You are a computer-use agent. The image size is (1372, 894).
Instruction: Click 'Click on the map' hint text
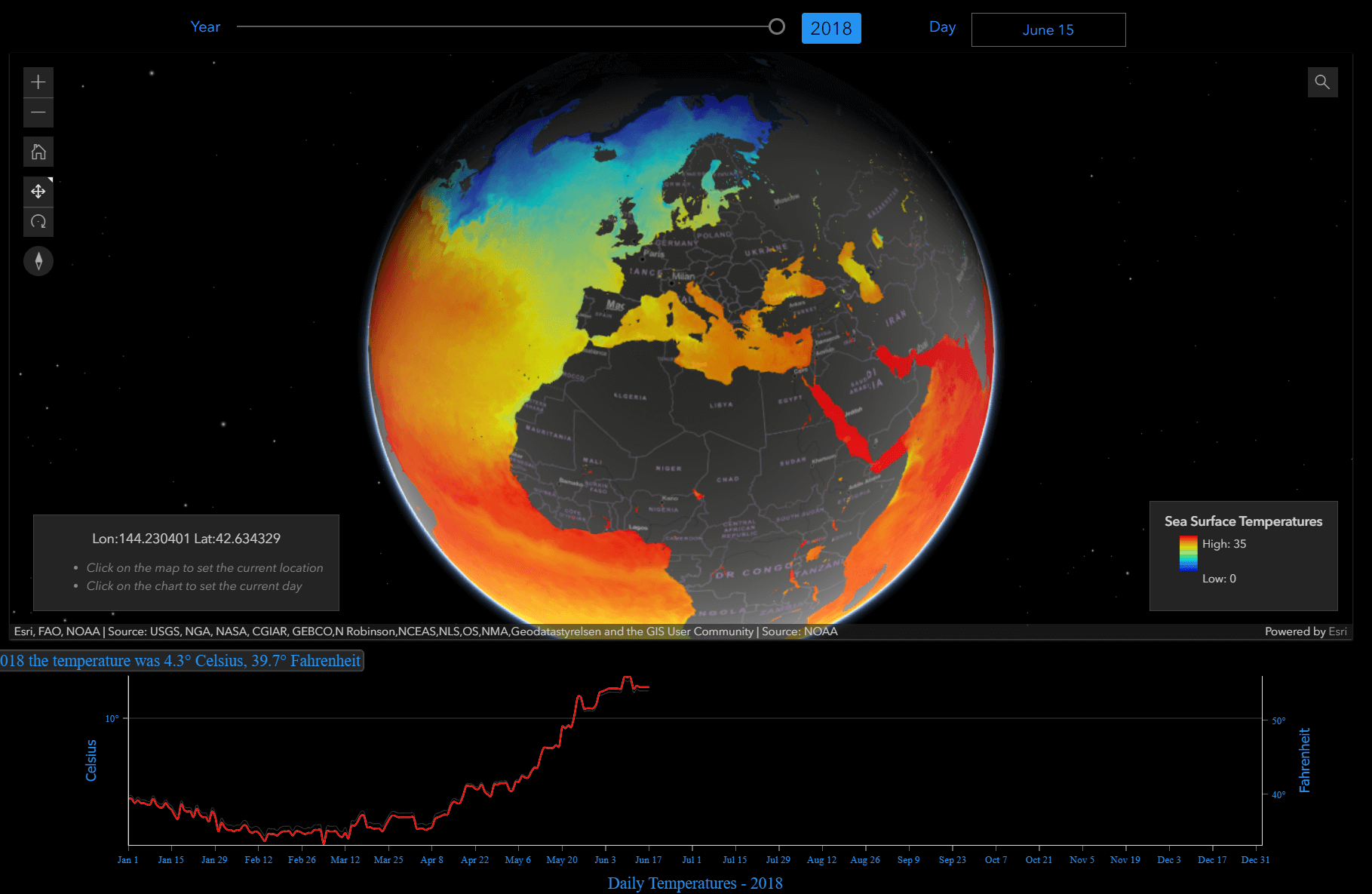pyautogui.click(x=204, y=567)
